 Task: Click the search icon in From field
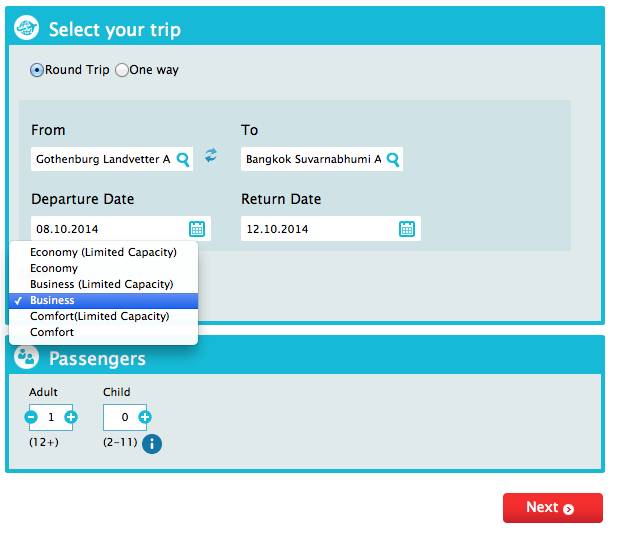pos(183,160)
